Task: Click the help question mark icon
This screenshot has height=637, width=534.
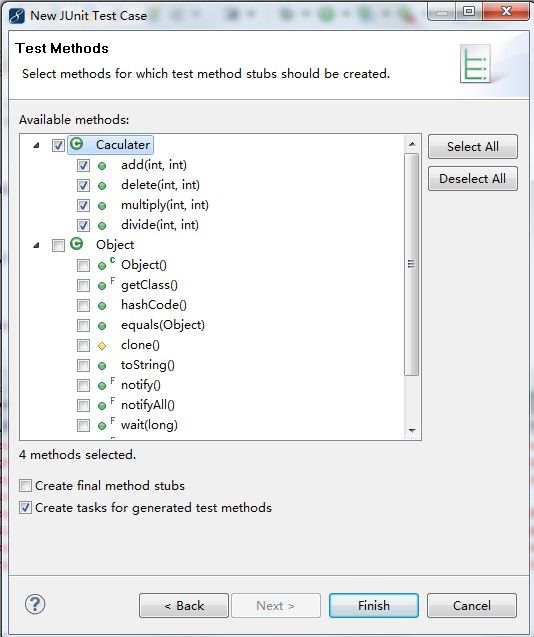Action: 35,604
